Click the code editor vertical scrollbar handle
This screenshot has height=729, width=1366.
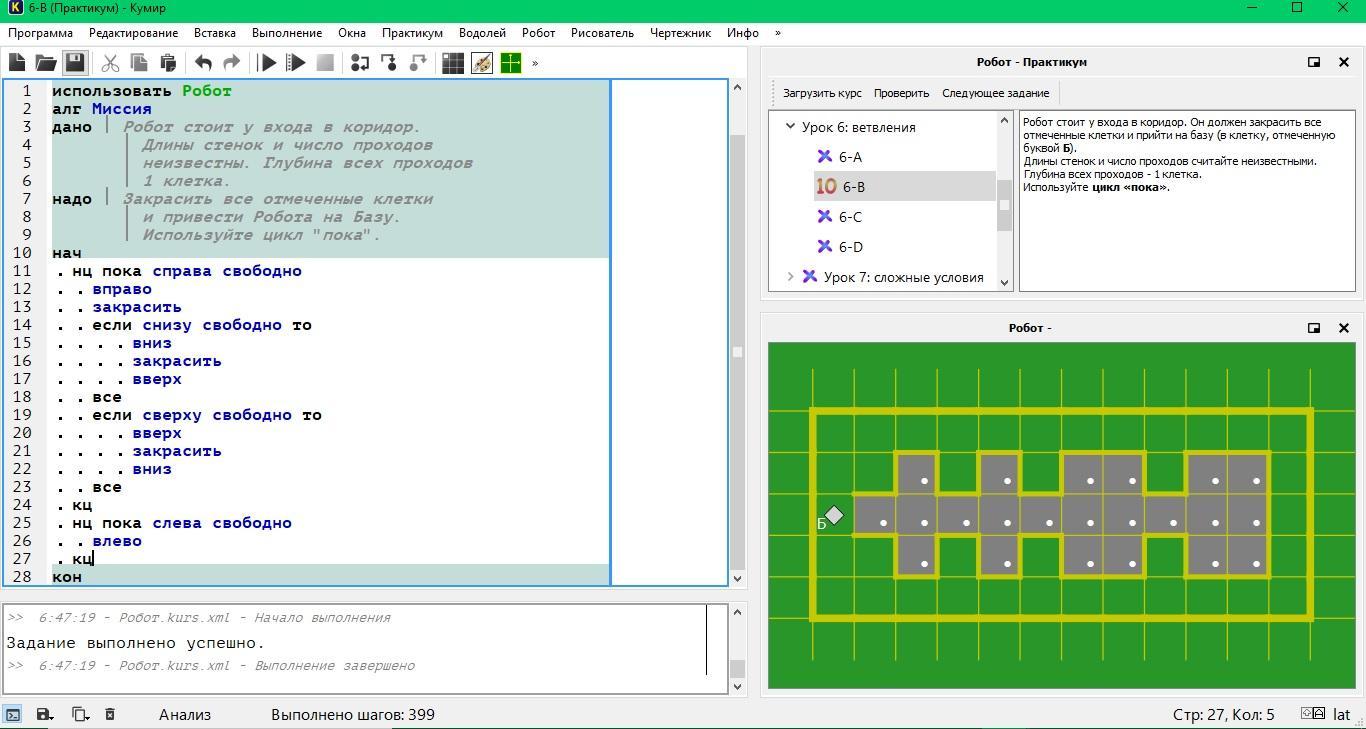(x=738, y=352)
